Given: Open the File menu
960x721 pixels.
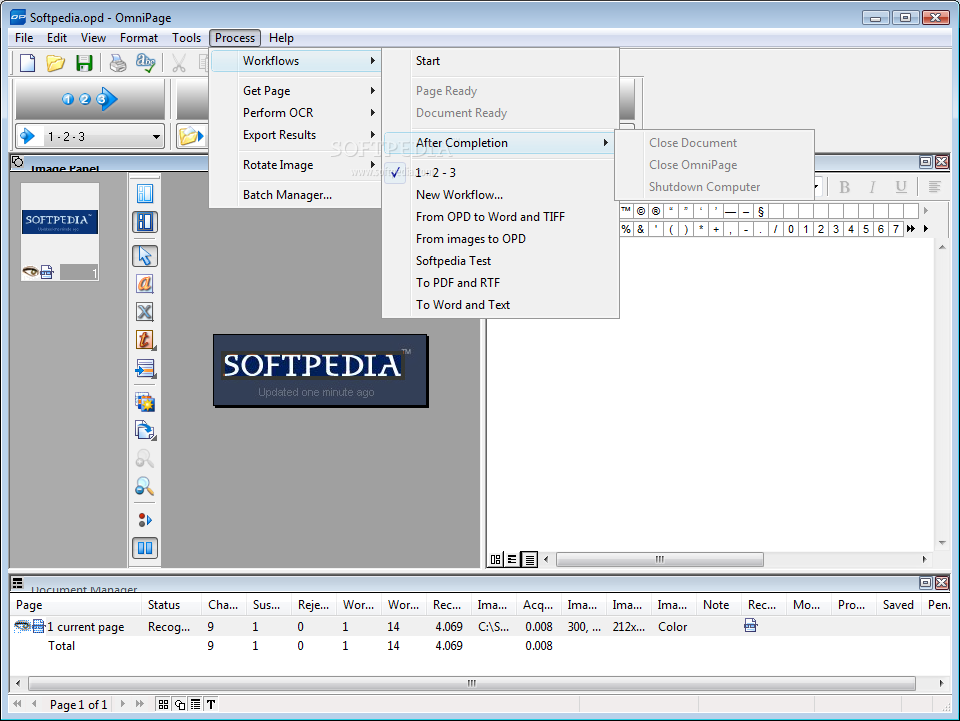Looking at the screenshot, I should click(24, 38).
